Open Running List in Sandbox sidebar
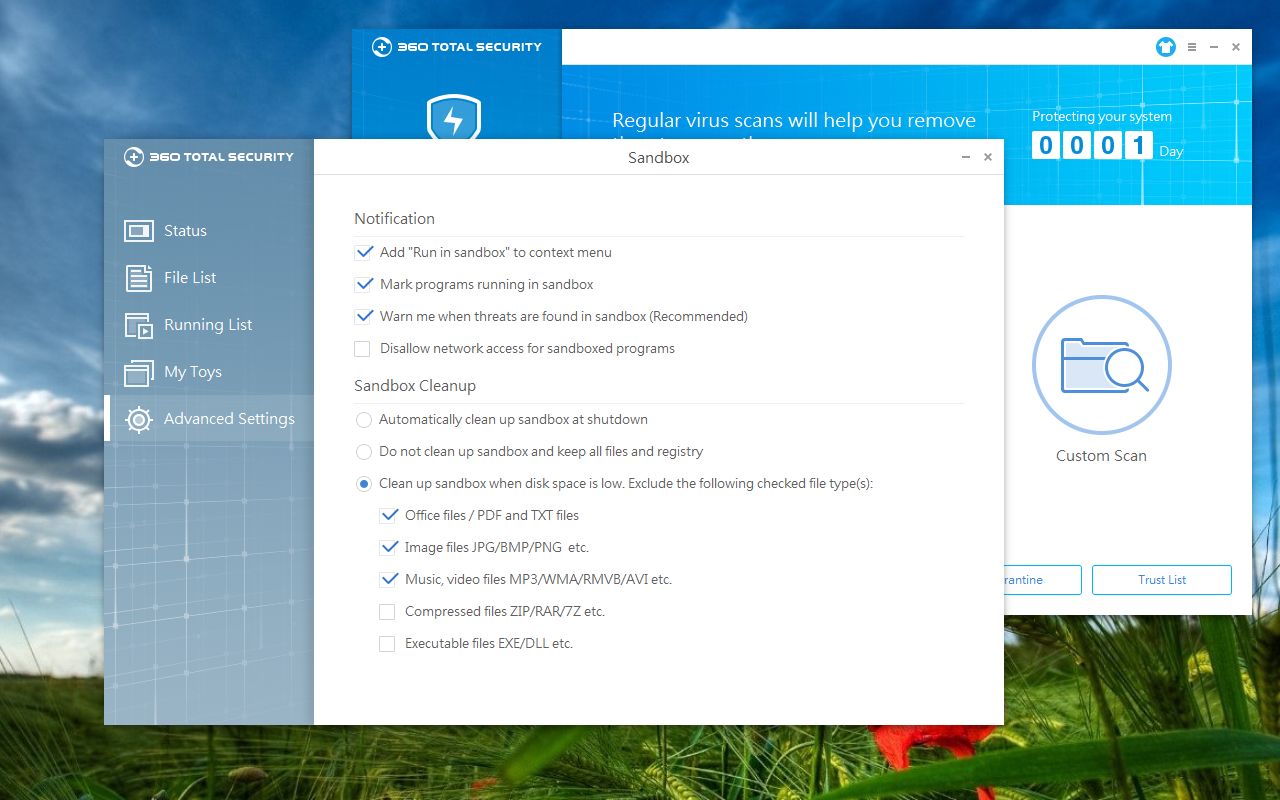The height and width of the screenshot is (800, 1280). pos(209,325)
